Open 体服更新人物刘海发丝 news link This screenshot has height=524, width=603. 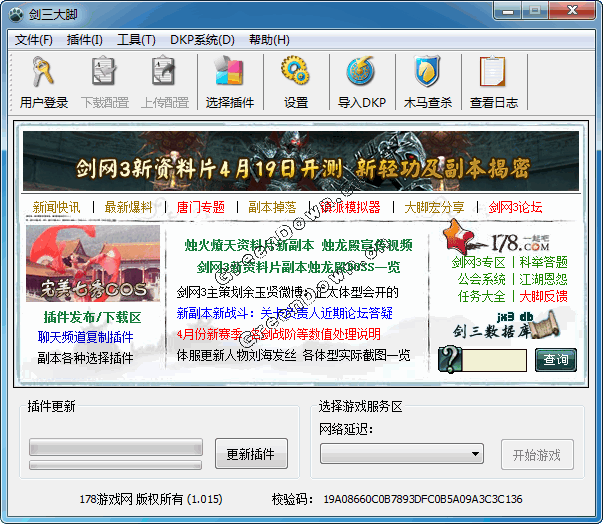coord(293,355)
